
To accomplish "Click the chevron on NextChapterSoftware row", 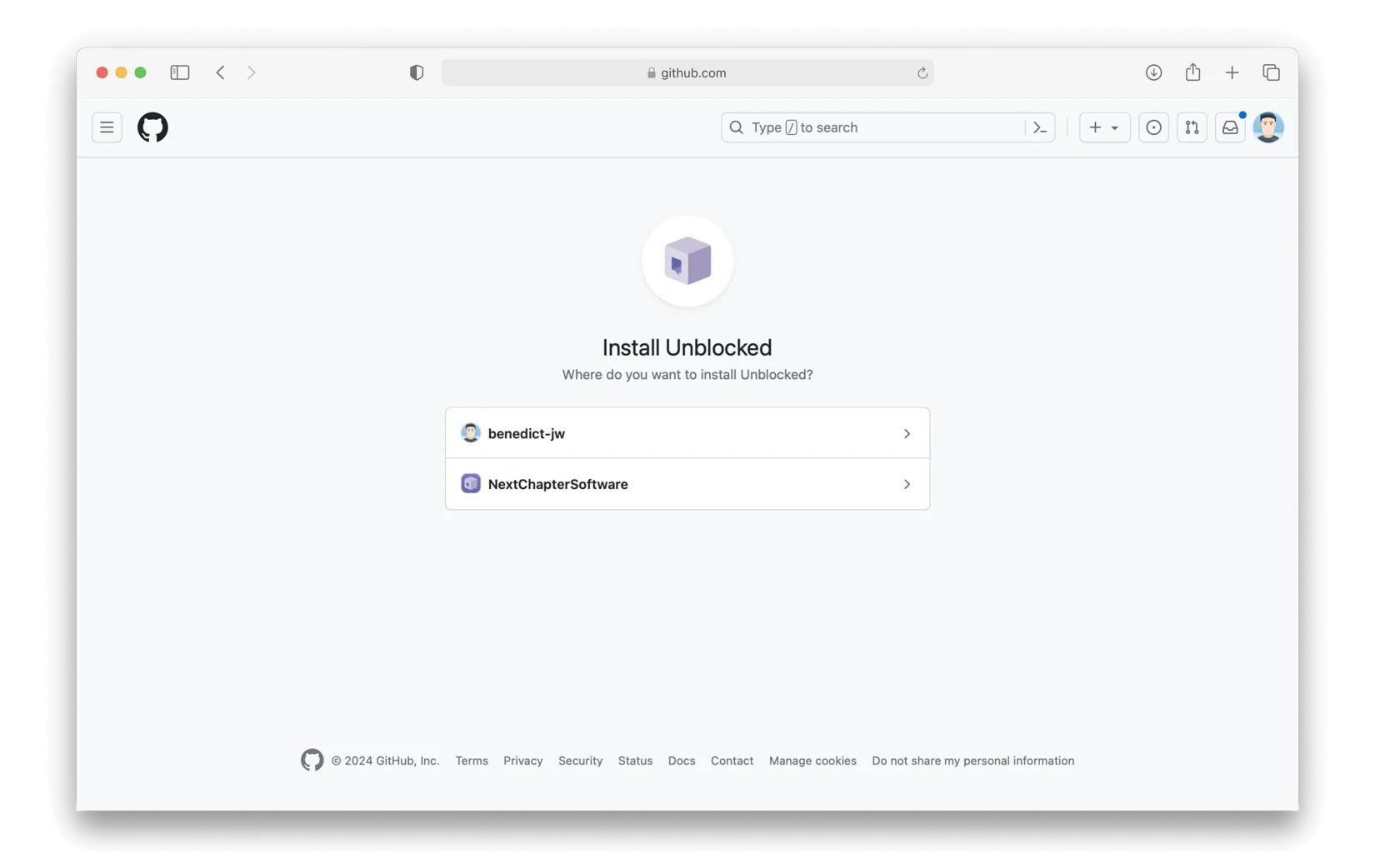I will (907, 484).
